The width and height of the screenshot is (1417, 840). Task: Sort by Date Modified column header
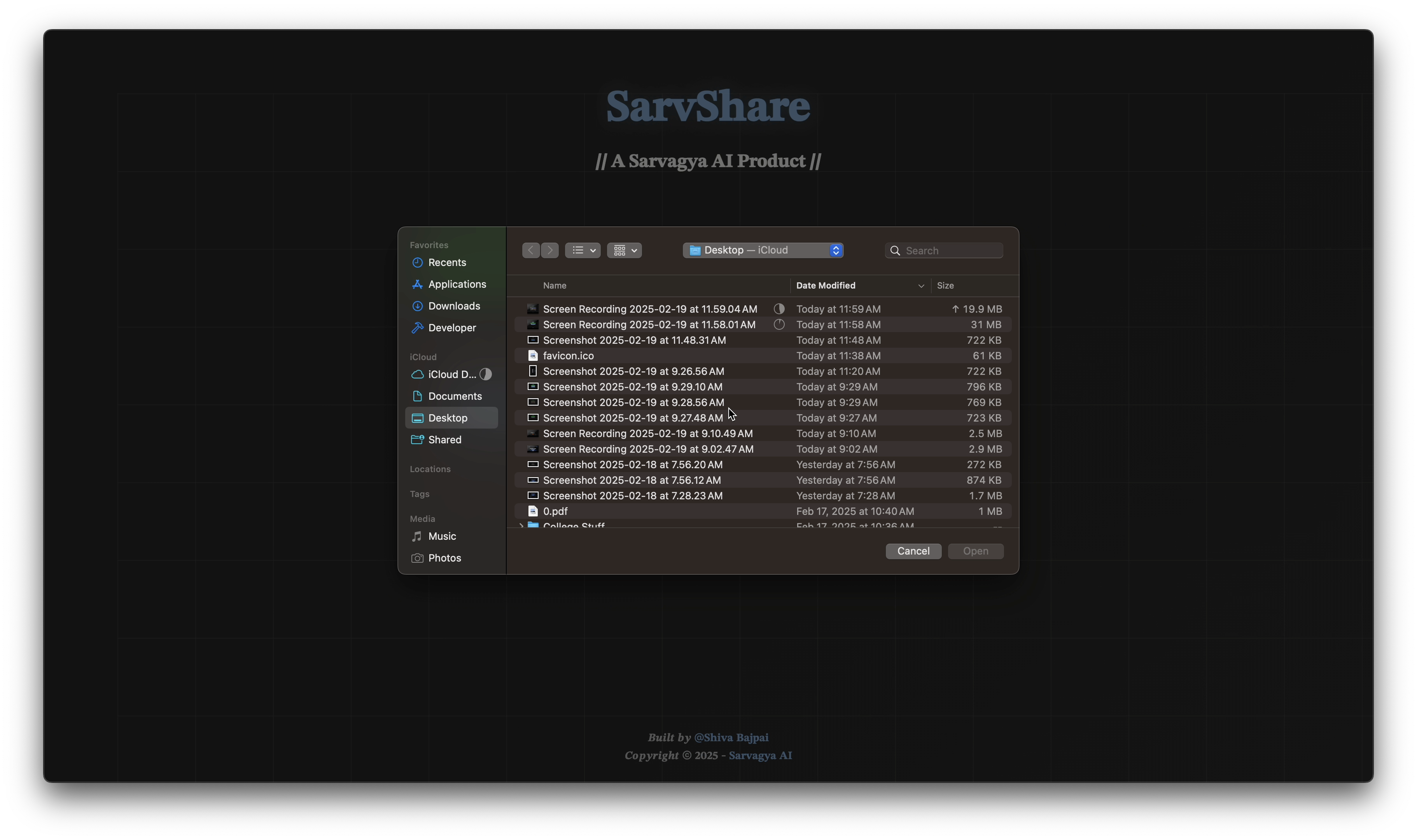825,286
